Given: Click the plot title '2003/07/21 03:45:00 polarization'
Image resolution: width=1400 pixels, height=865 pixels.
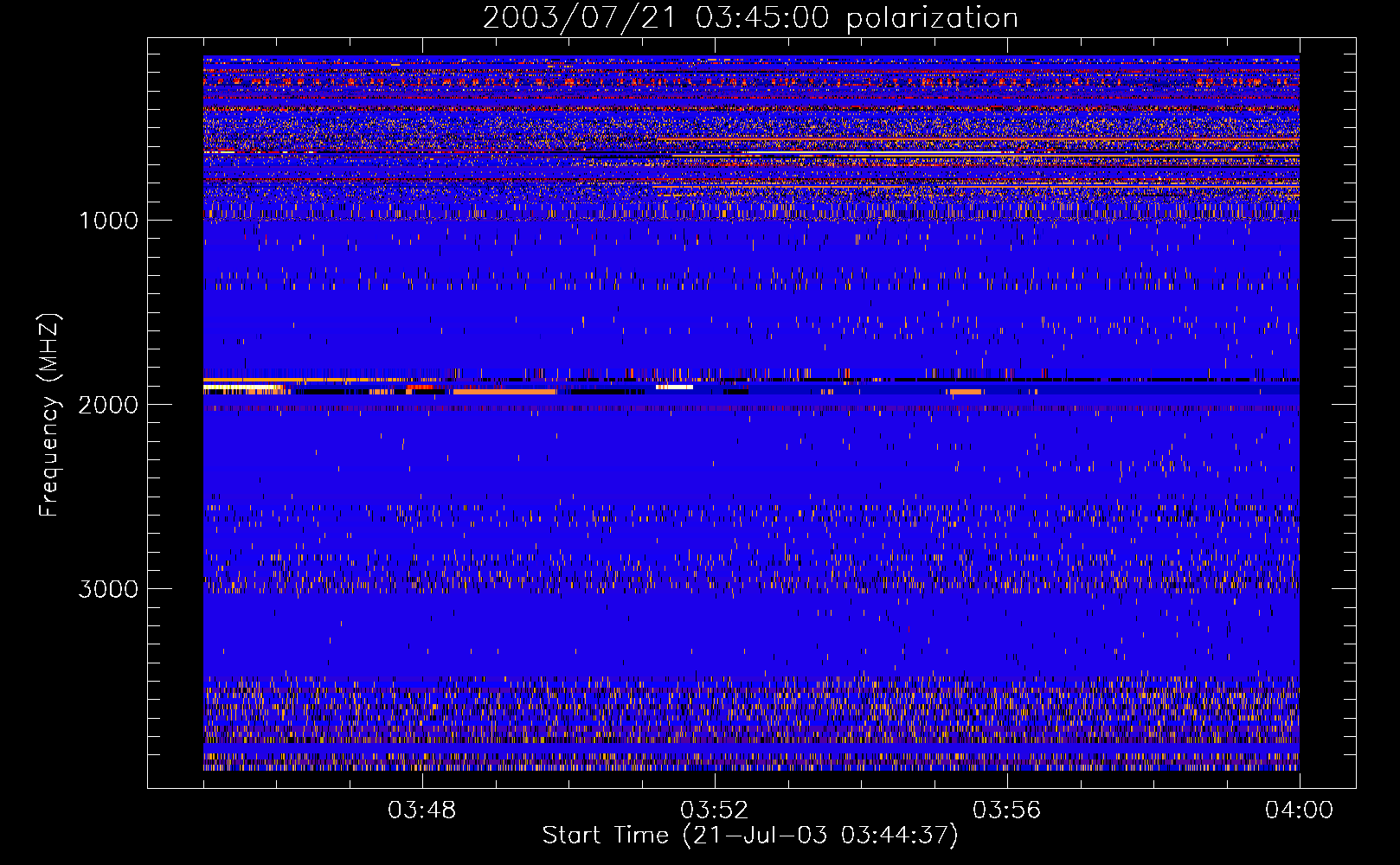Looking at the screenshot, I should click(750, 18).
